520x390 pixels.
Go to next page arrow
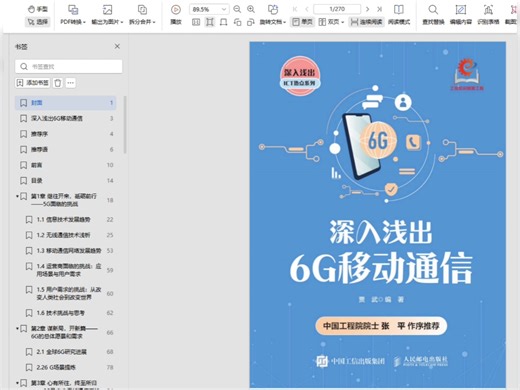367,9
